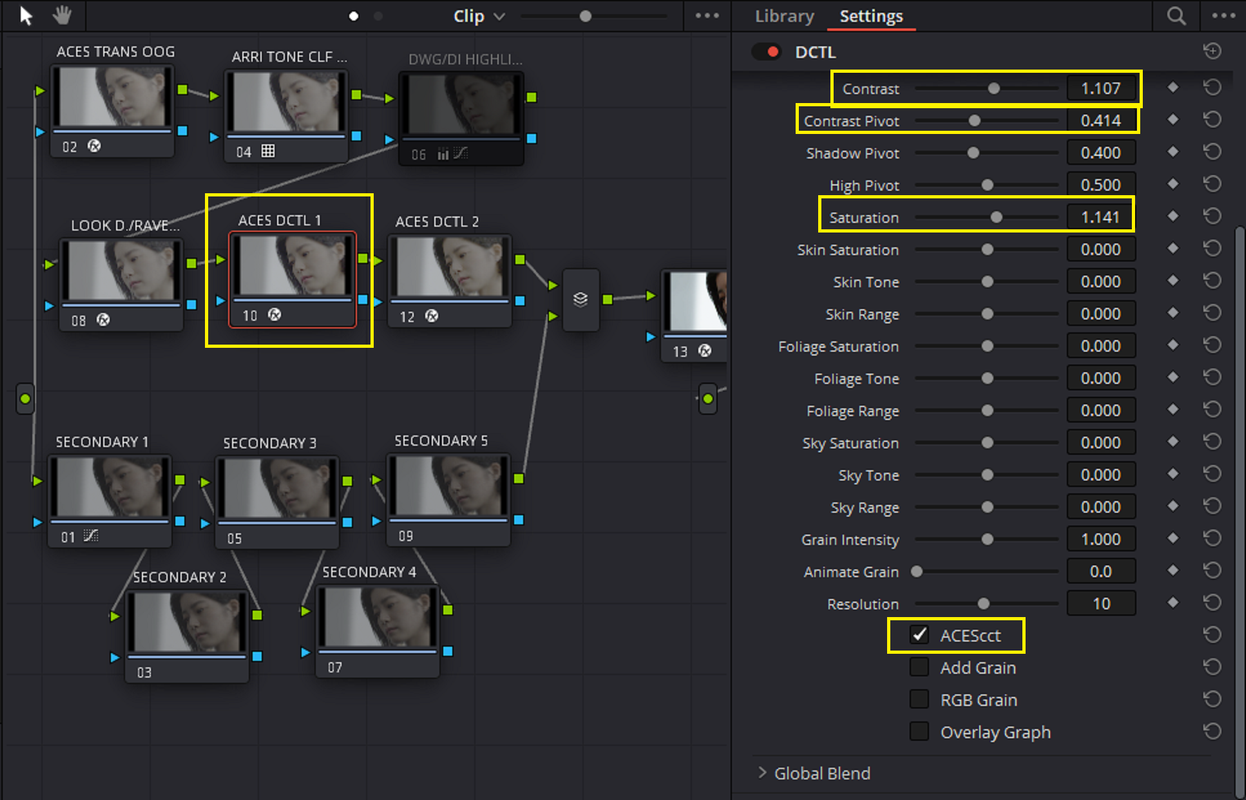Select the SECONDARY 4 node

coord(378,632)
